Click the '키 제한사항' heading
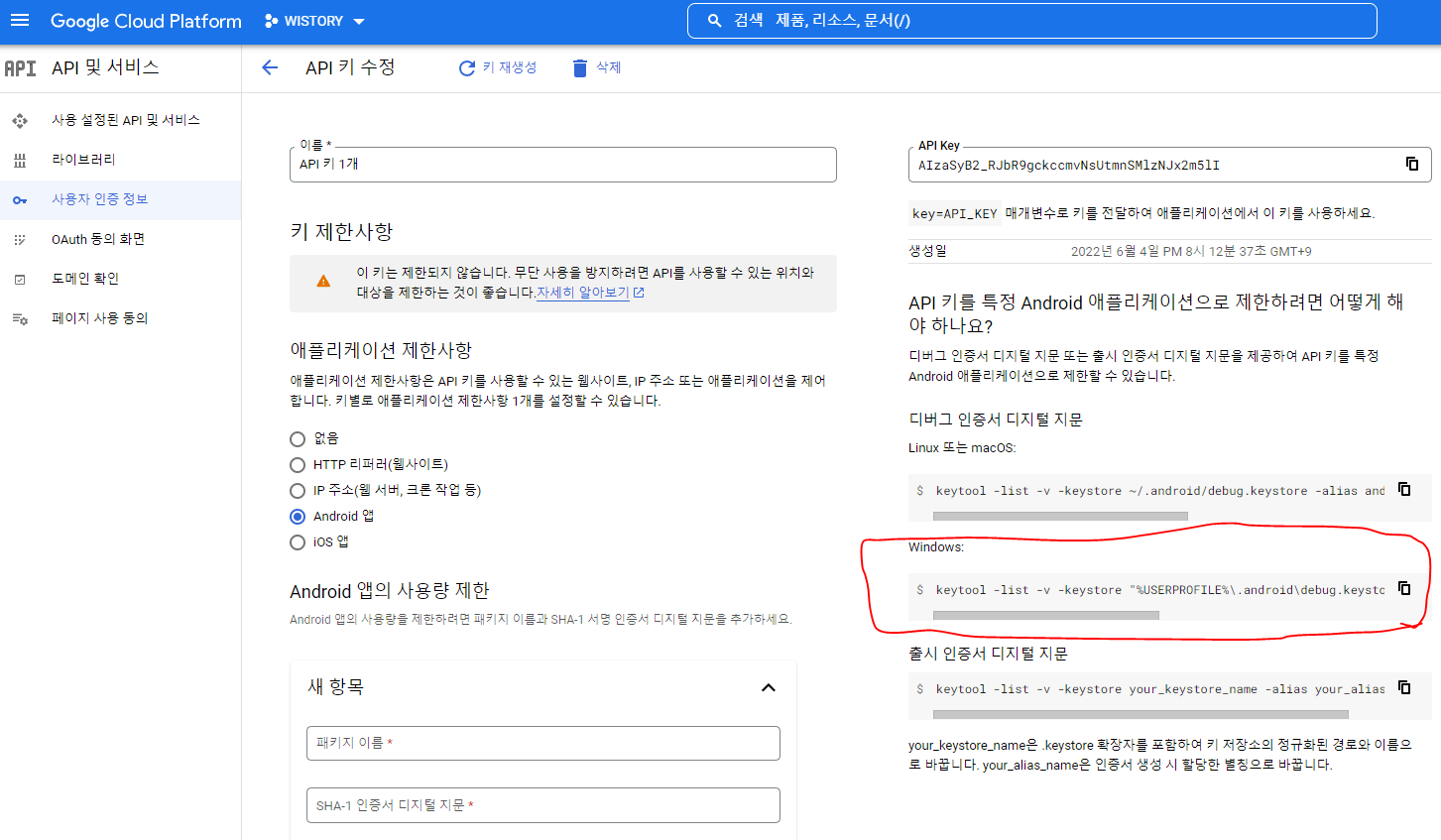This screenshot has width=1441, height=840. point(341,232)
